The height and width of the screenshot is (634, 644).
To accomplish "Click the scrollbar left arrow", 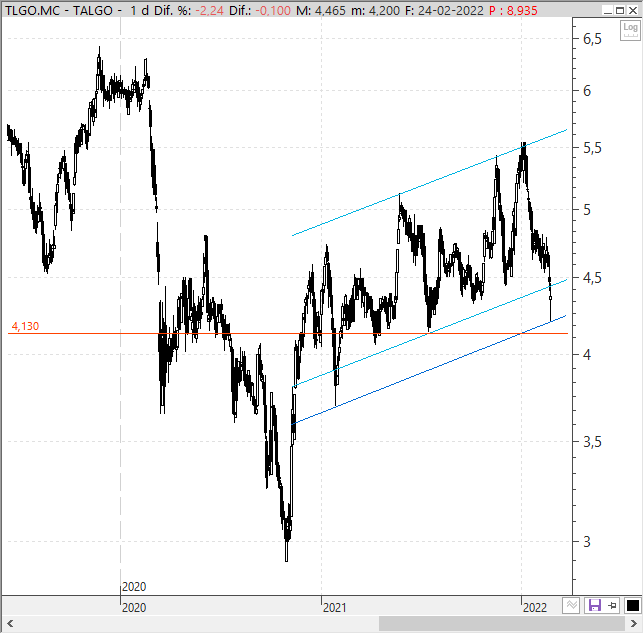I will pyautogui.click(x=10, y=624).
